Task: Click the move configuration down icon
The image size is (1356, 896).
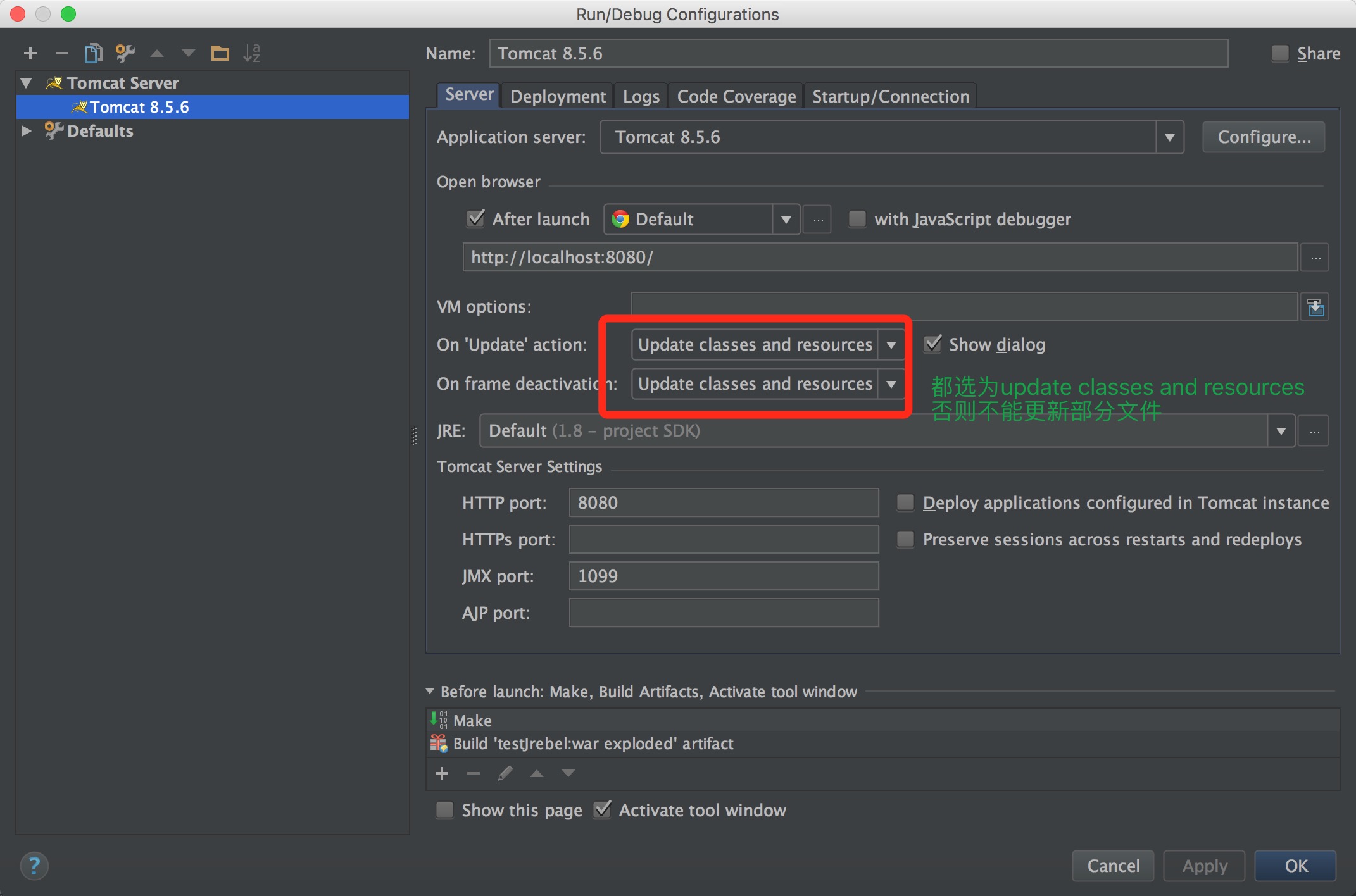Action: (187, 54)
